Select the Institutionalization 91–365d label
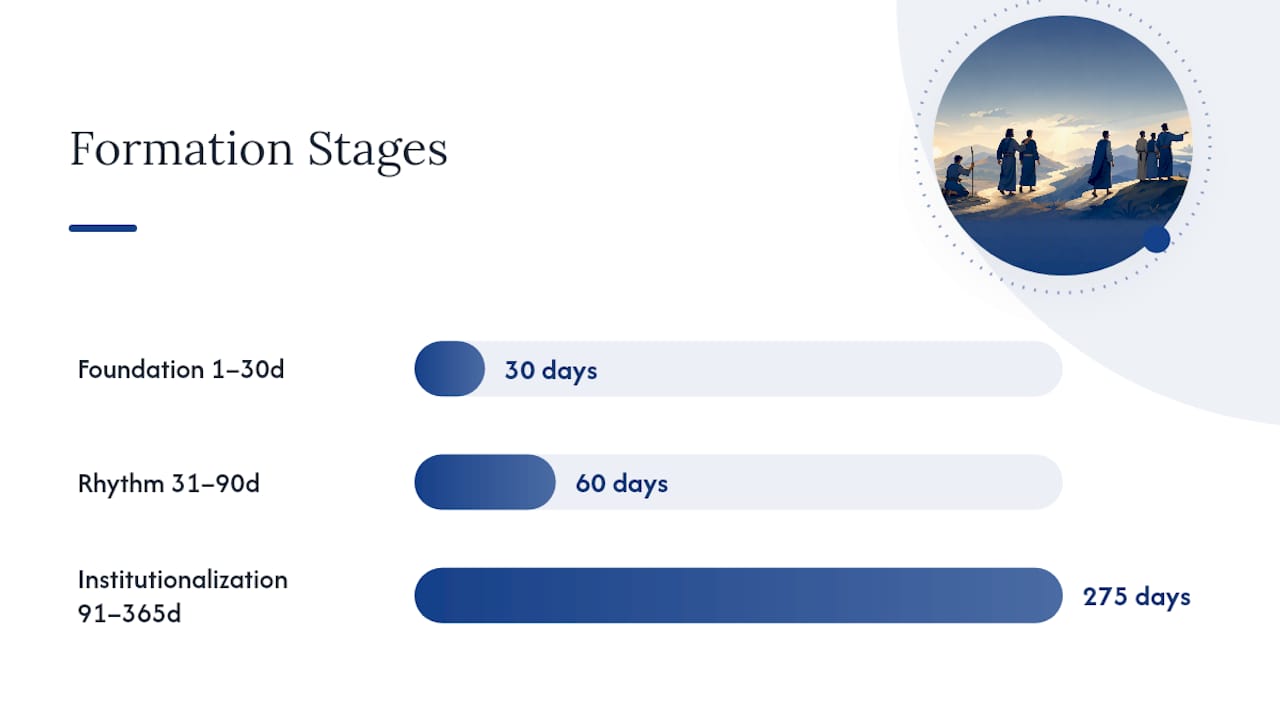This screenshot has width=1280, height=720. tap(183, 596)
